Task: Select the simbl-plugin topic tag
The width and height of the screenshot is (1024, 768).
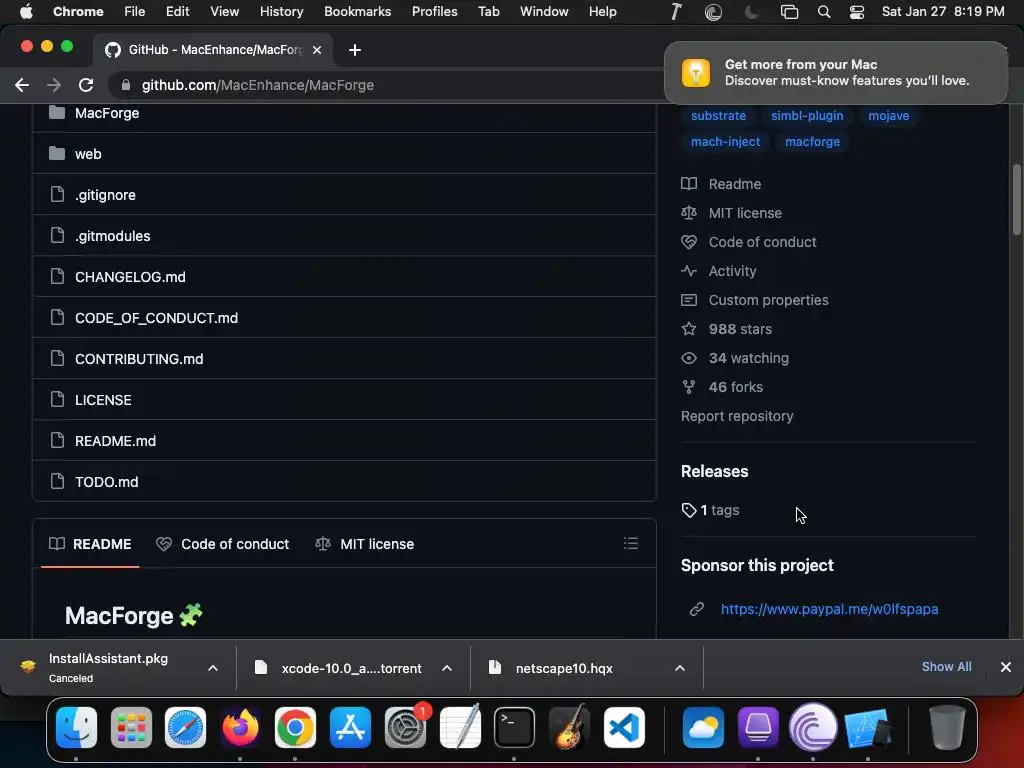Action: pos(807,116)
